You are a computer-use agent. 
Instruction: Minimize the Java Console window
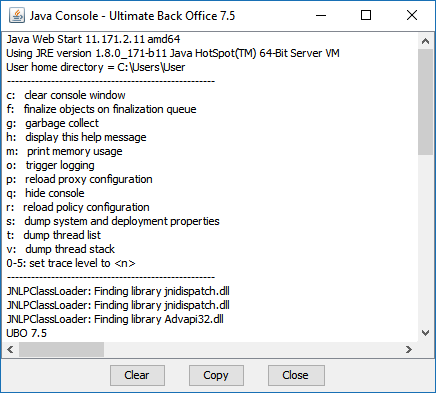coord(321,15)
